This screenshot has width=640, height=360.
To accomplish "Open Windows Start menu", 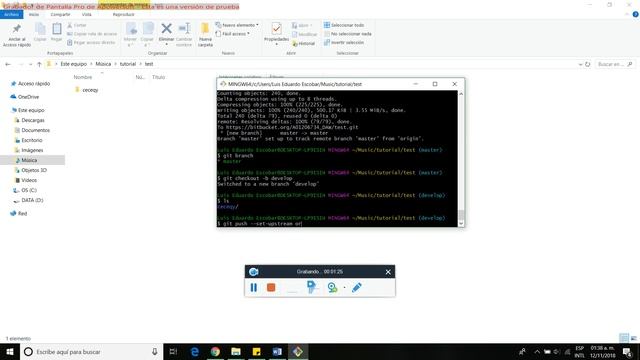I will 10,351.
